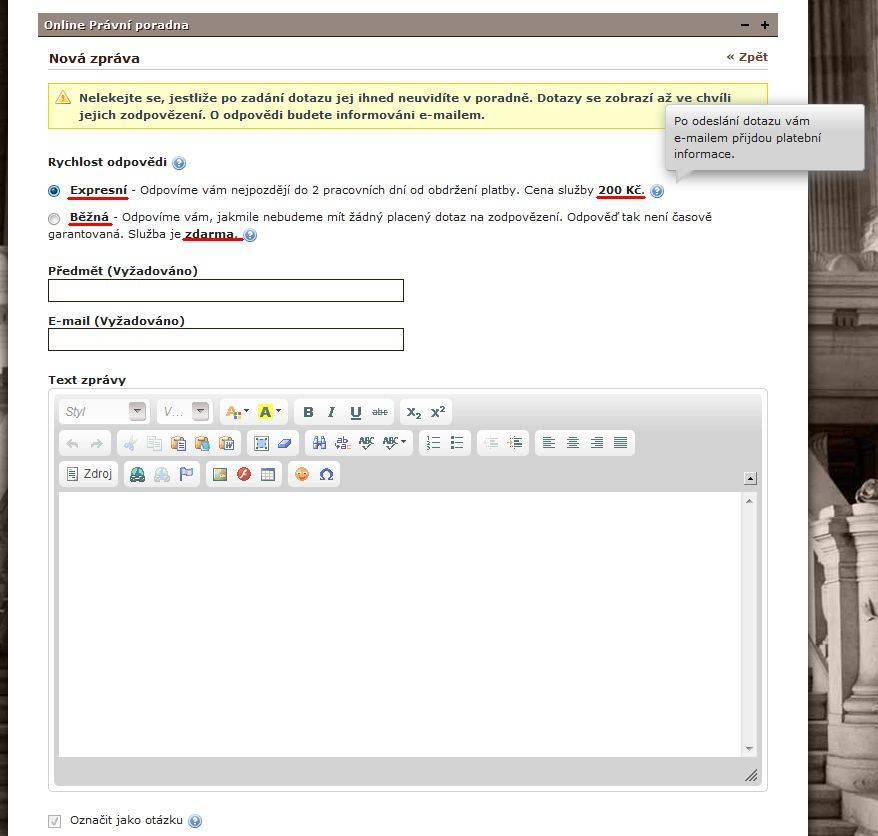Insert a table into the message
This screenshot has width=878, height=836.
click(268, 475)
